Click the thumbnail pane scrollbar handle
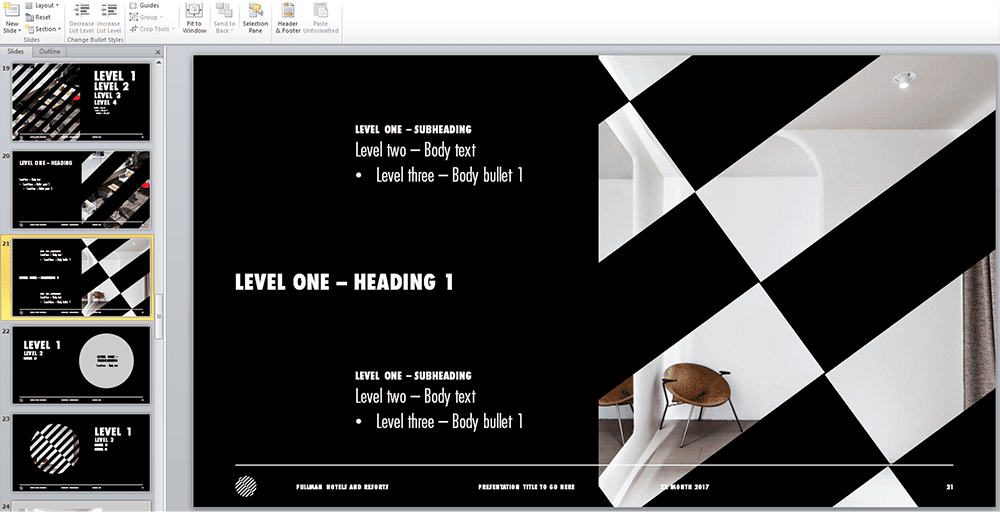The width and height of the screenshot is (1000, 514). tap(159, 317)
